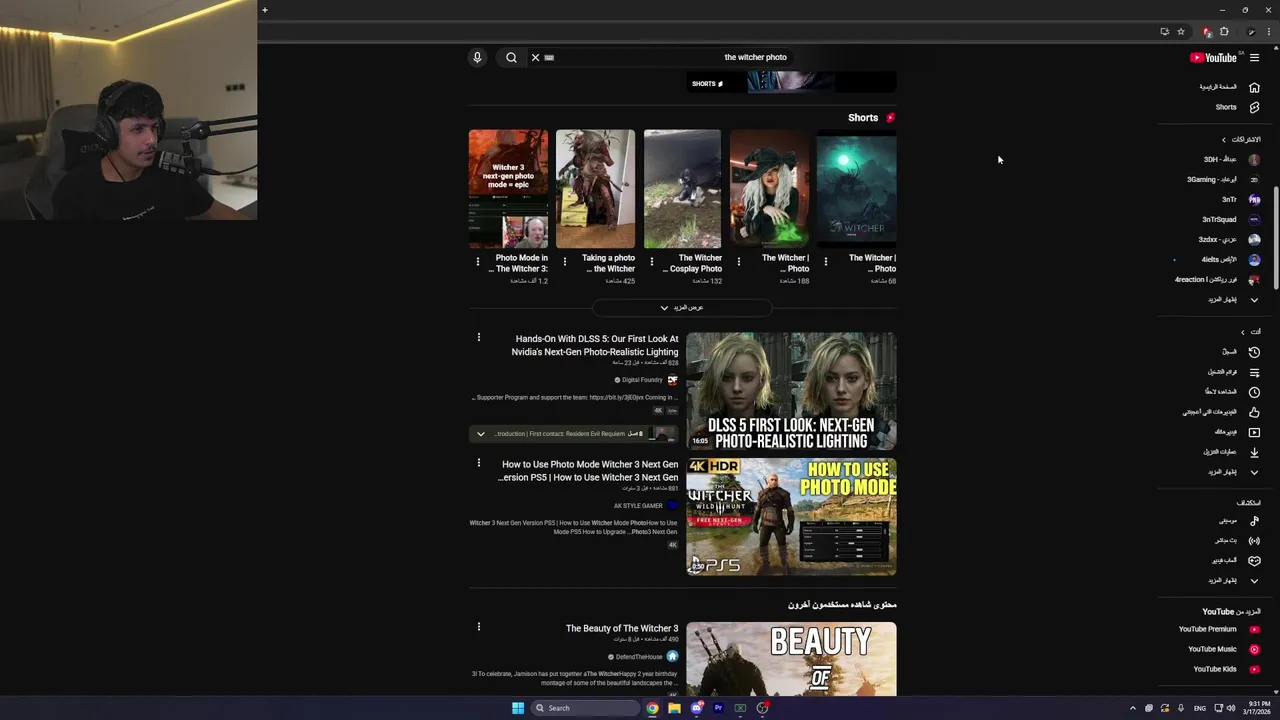The image size is (1280, 720).
Task: Bookmark this page with the star icon
Action: 1181,32
